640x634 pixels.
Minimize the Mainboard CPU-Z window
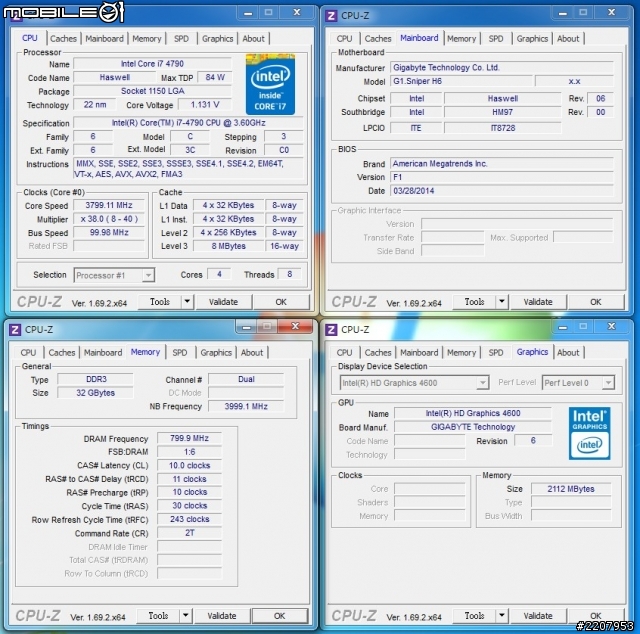click(x=562, y=13)
